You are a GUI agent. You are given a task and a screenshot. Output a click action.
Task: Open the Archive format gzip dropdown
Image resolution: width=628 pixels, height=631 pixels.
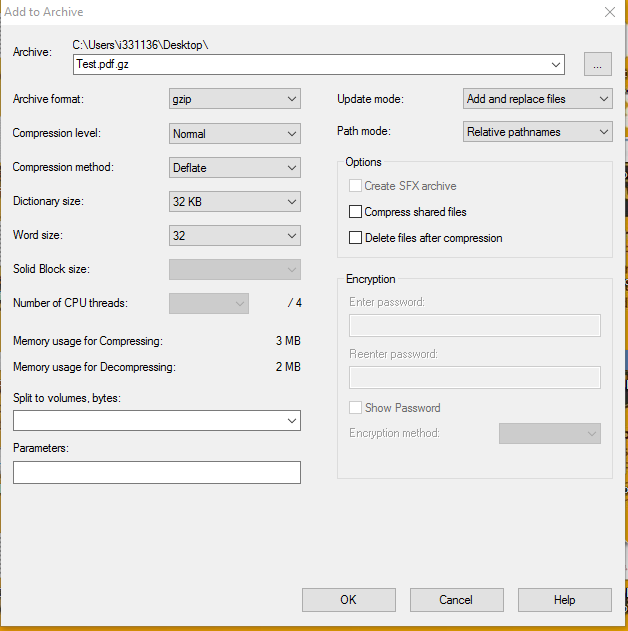235,99
